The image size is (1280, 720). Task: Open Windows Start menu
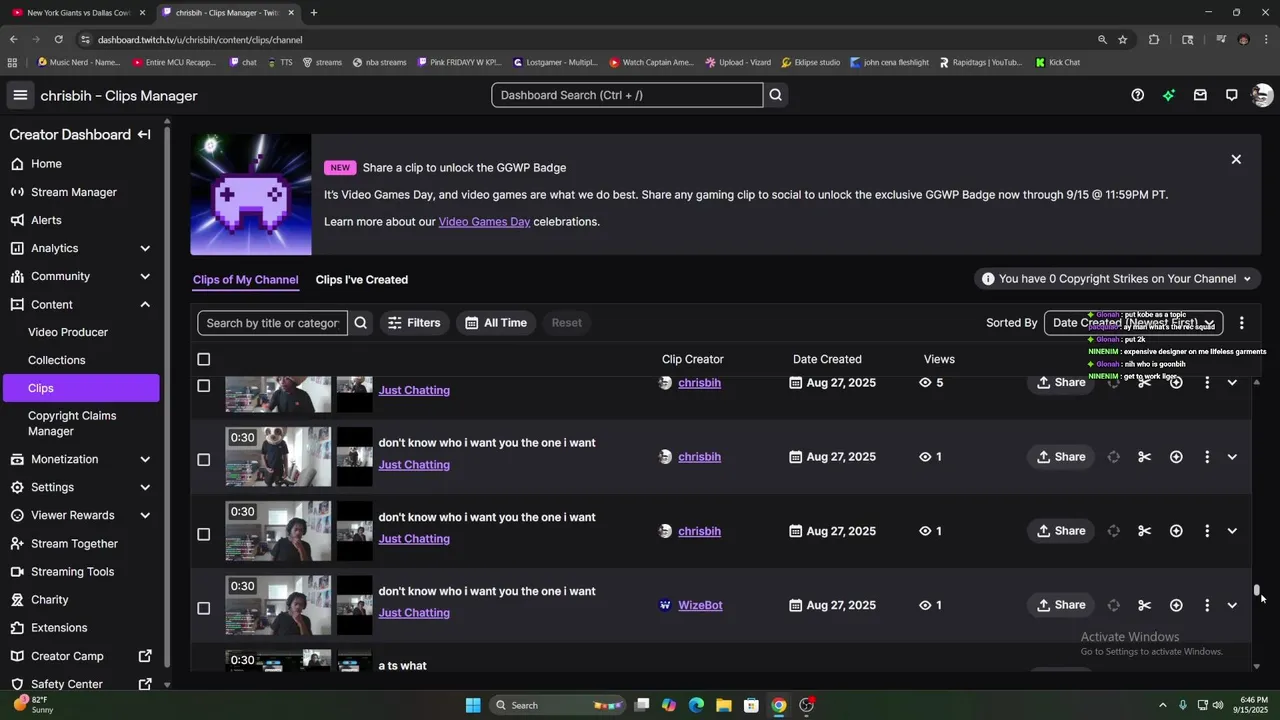tap(473, 705)
